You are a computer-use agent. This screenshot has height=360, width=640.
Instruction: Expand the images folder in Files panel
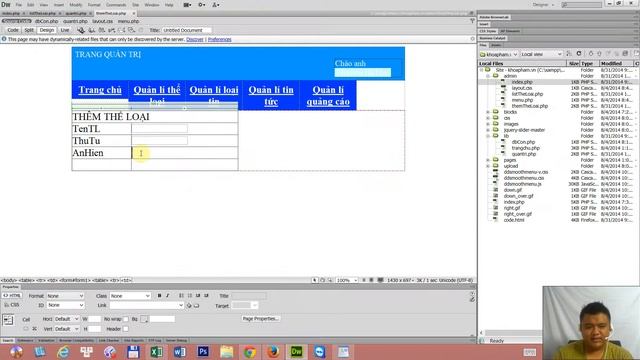488,124
